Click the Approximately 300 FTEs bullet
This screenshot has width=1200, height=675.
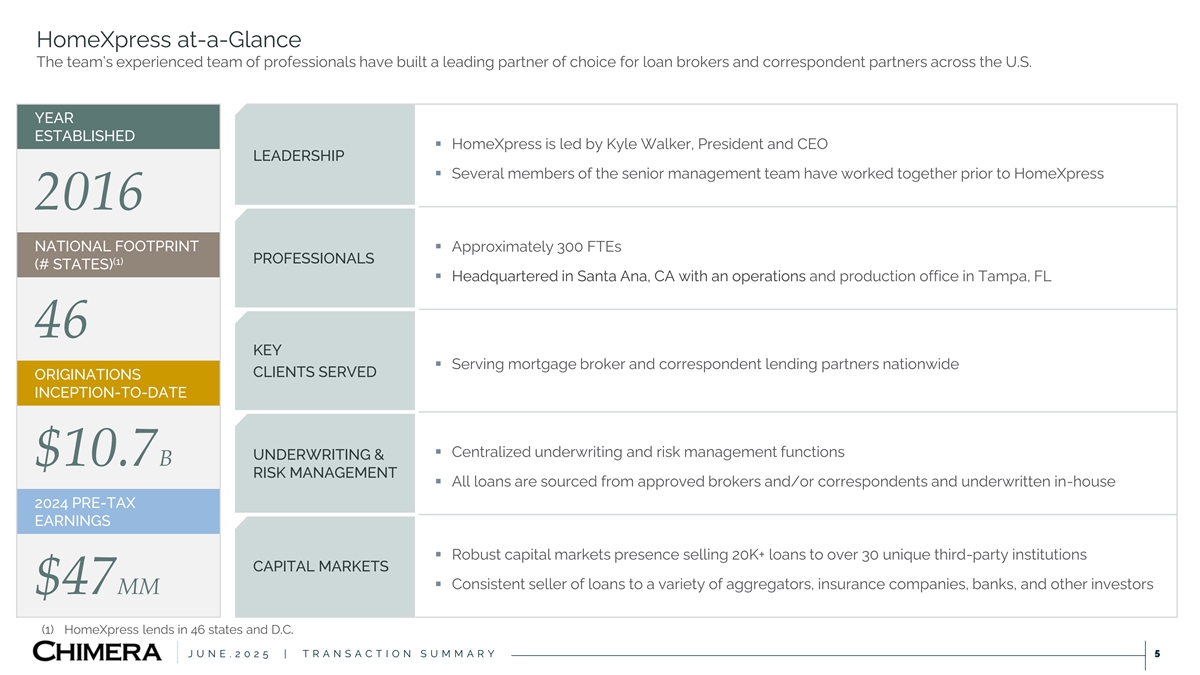(536, 247)
